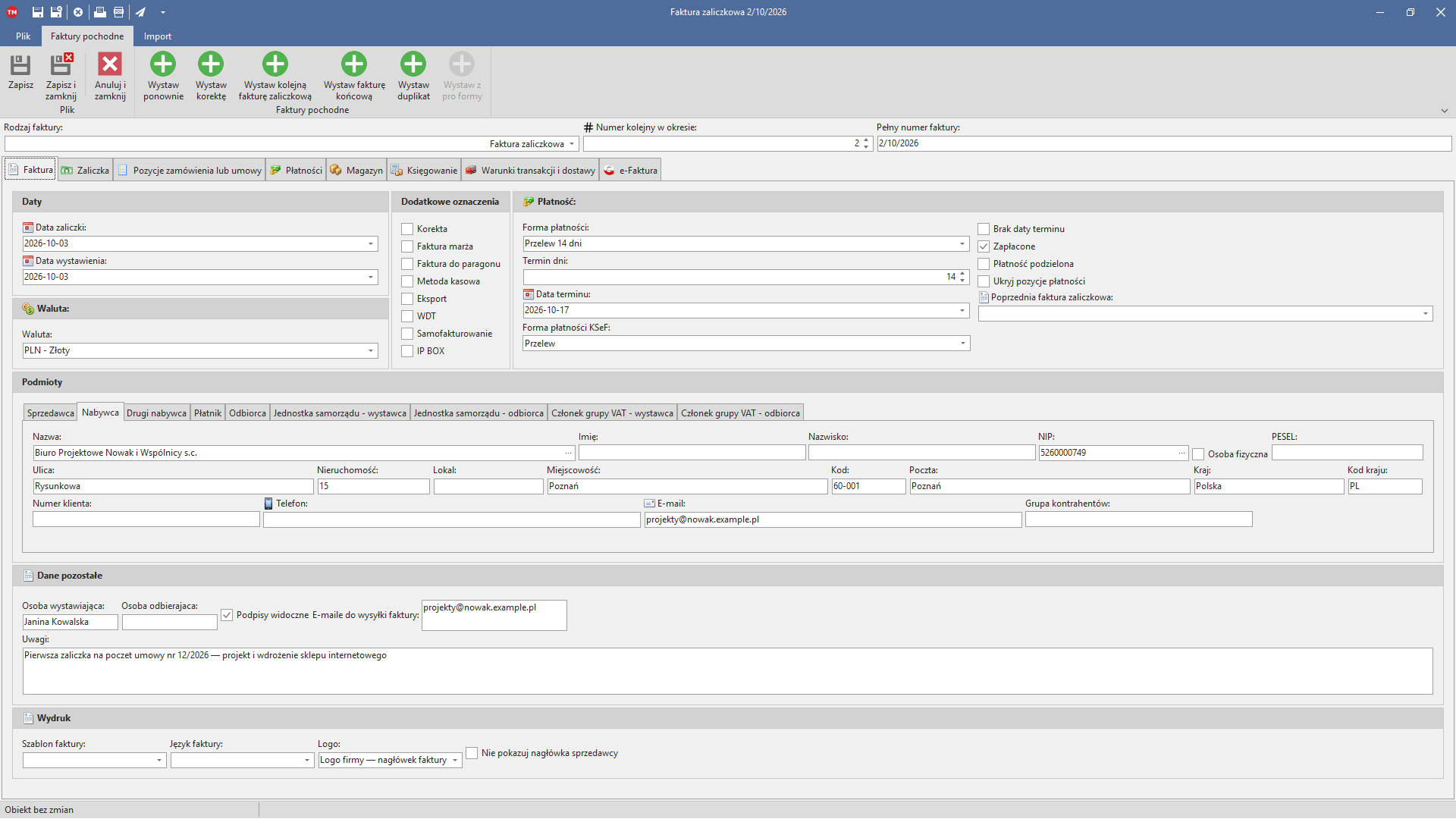Switch to the Zaliczka tab
1456x819 pixels.
[x=85, y=171]
